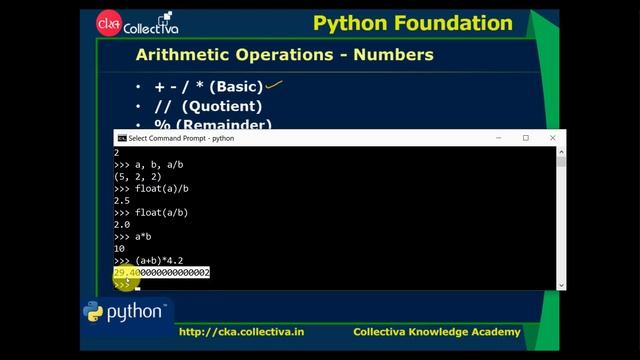The height and width of the screenshot is (360, 640).
Task: Click the selected '29.400000000000002' output
Action: point(162,273)
